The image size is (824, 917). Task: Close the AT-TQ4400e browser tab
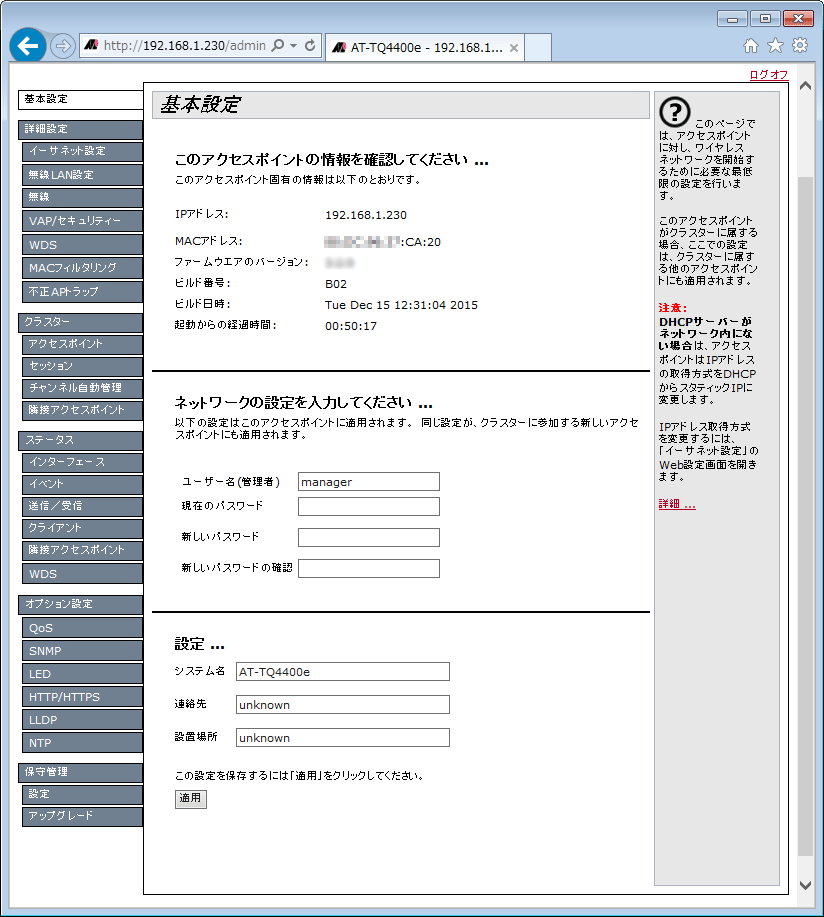point(513,48)
